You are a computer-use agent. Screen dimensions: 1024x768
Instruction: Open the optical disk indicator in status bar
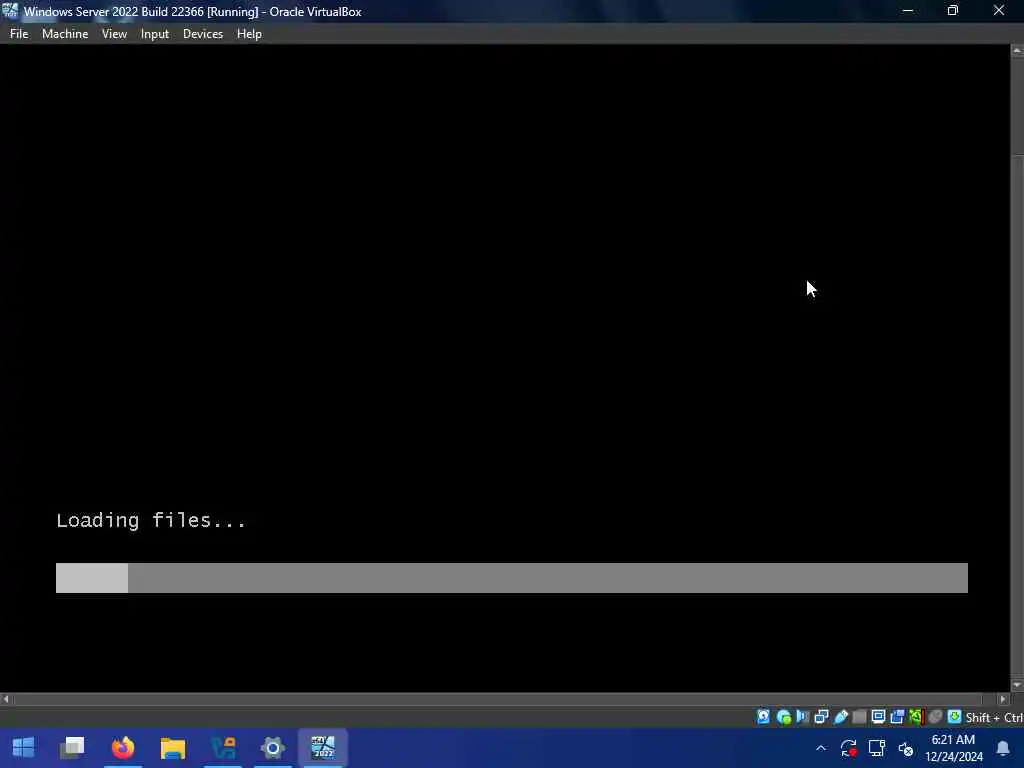coord(784,717)
